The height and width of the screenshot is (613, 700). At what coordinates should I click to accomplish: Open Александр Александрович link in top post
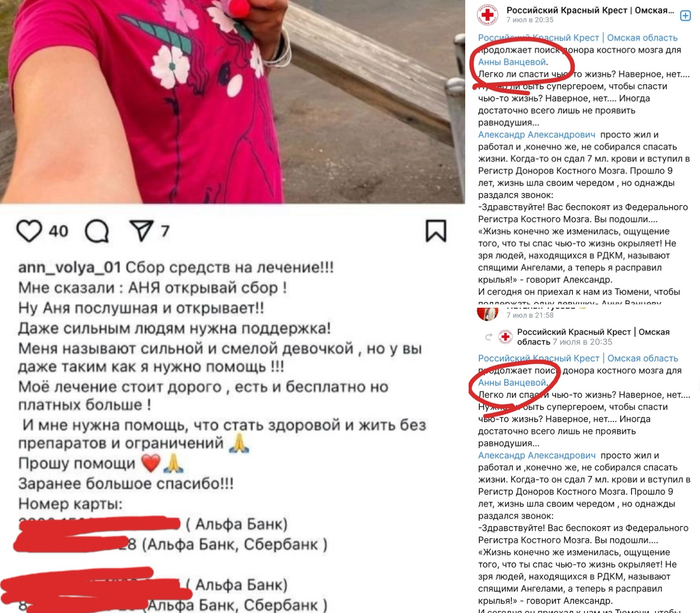(537, 134)
